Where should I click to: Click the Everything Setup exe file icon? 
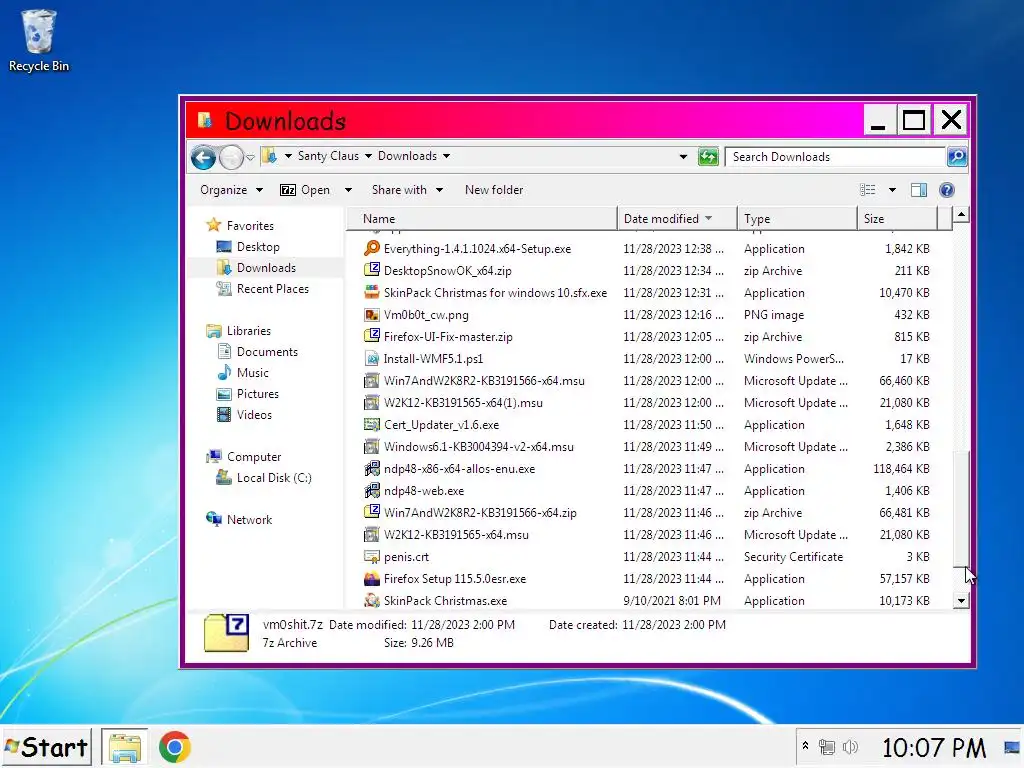pyautogui.click(x=372, y=248)
